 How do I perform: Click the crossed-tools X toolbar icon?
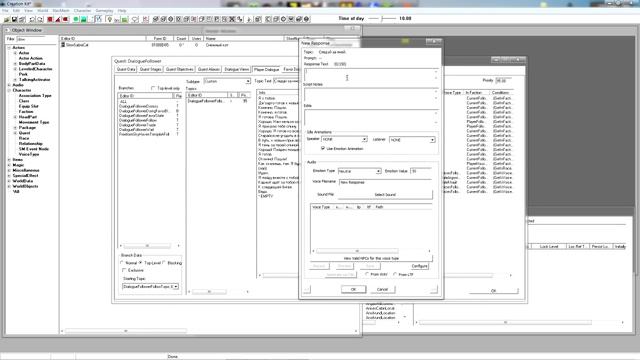click(232, 19)
